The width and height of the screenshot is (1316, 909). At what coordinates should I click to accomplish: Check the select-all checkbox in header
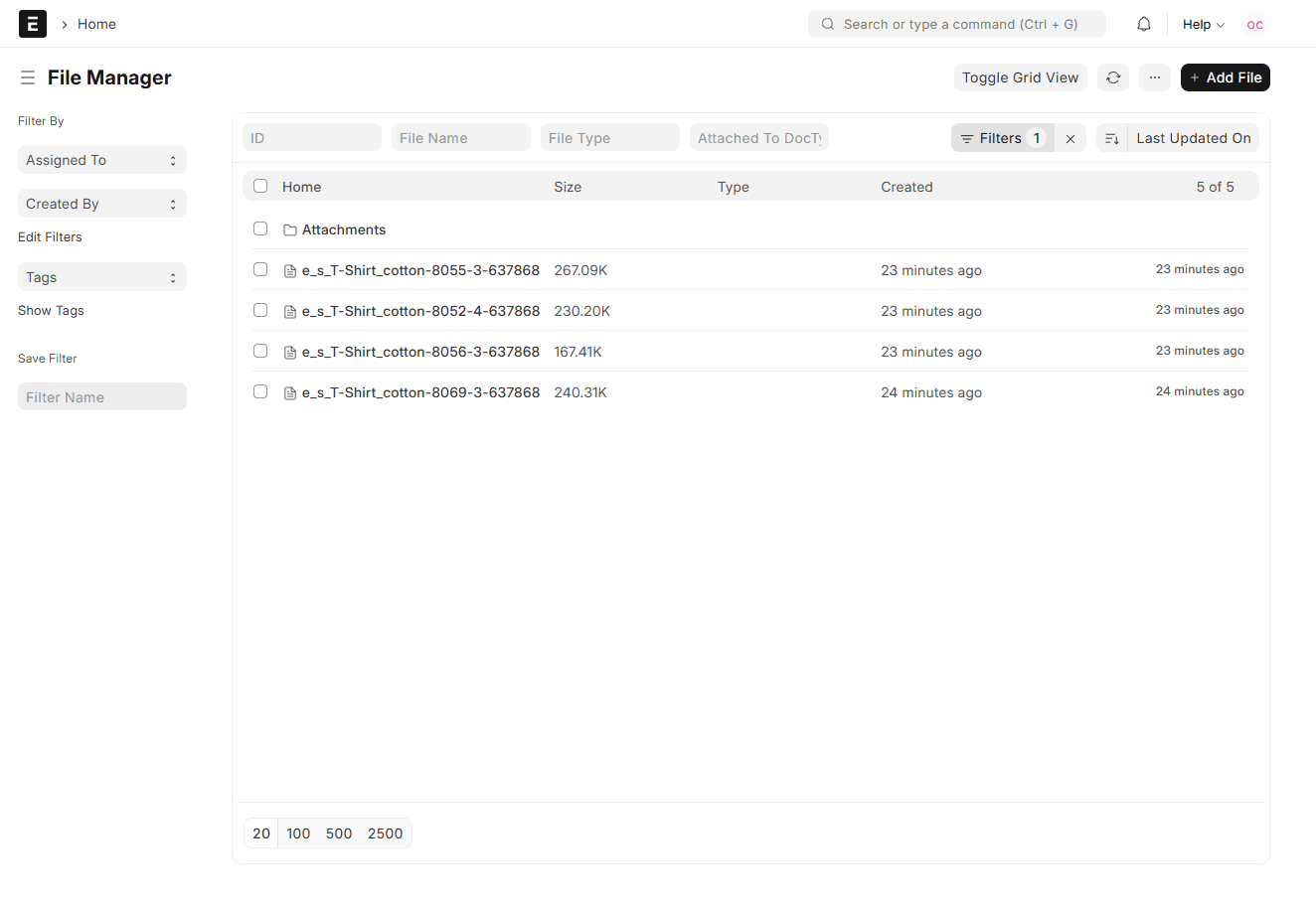point(260,186)
